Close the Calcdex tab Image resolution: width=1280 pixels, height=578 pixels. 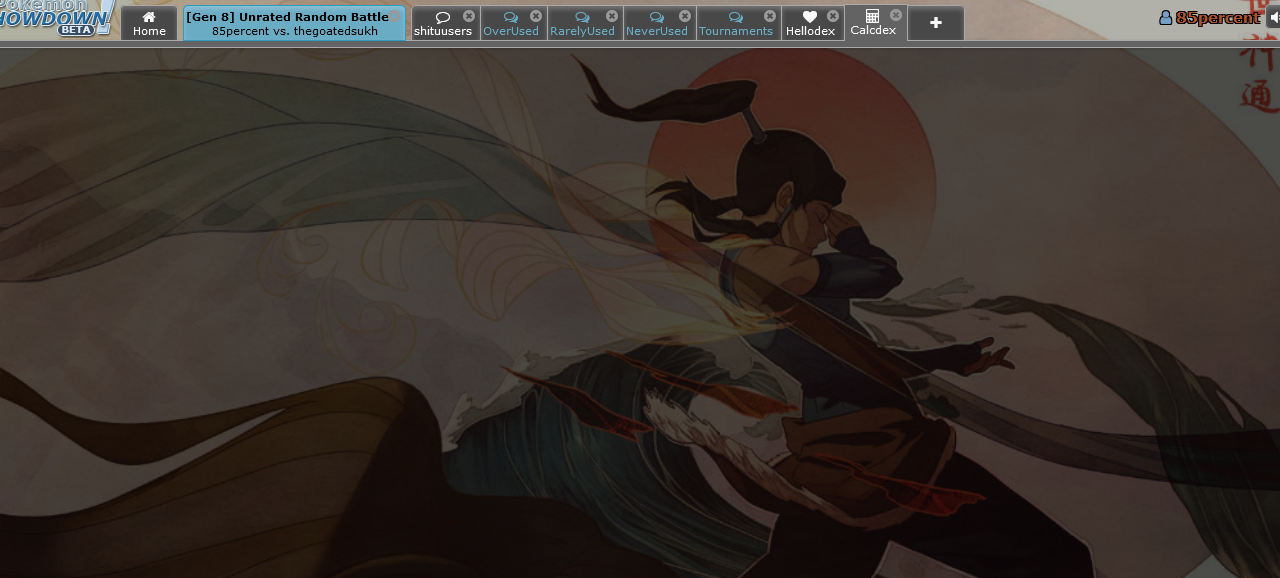[896, 15]
